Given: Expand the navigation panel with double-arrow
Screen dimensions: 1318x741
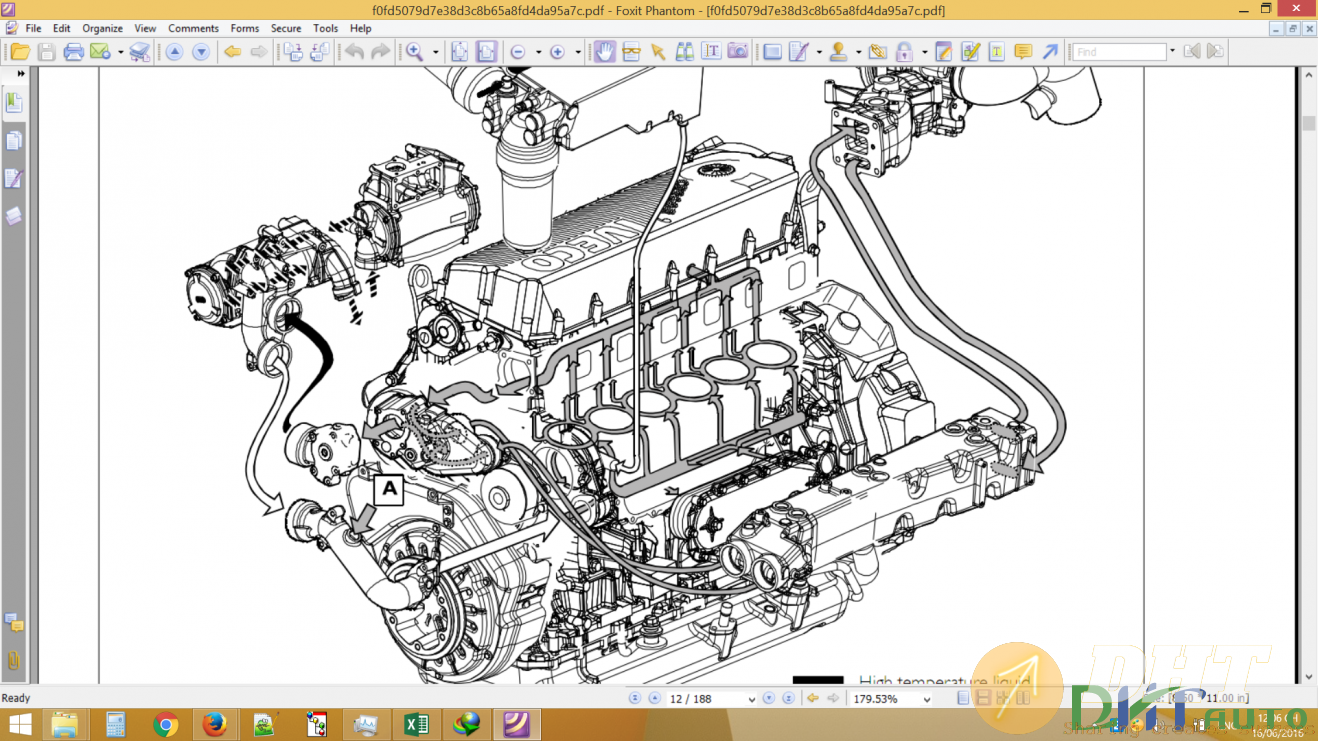Looking at the screenshot, I should 21,74.
